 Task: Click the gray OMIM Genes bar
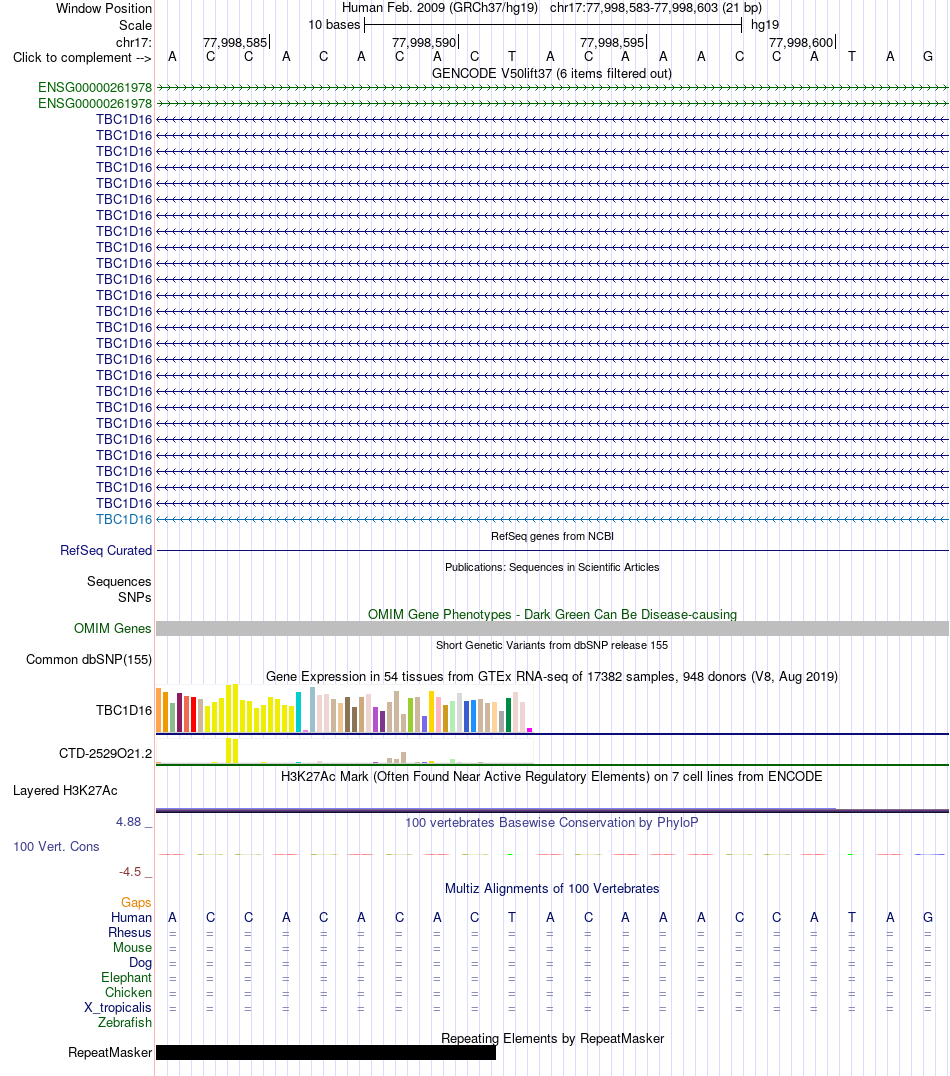pos(553,628)
